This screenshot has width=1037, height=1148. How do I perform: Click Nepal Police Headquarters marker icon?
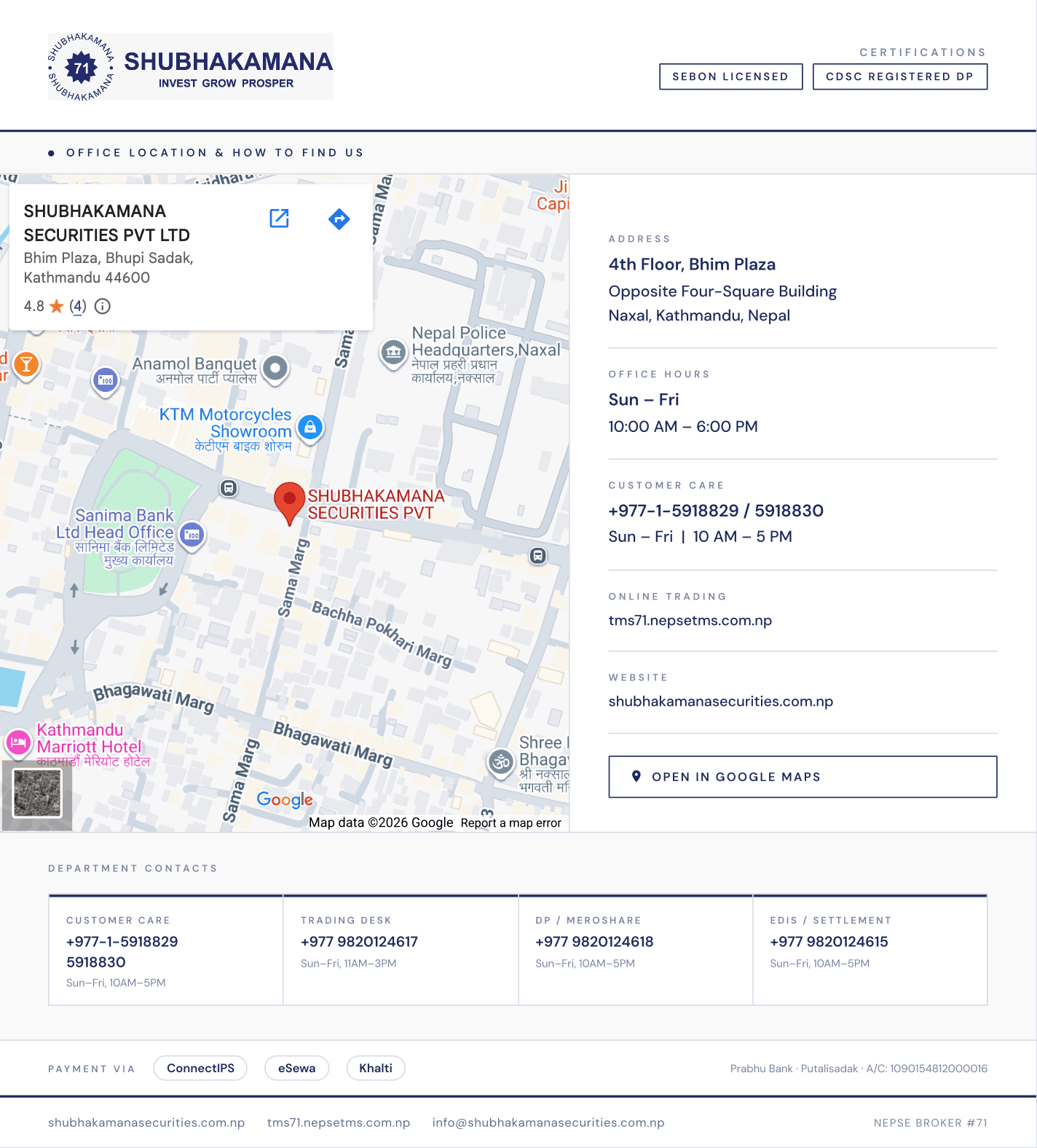tap(393, 353)
